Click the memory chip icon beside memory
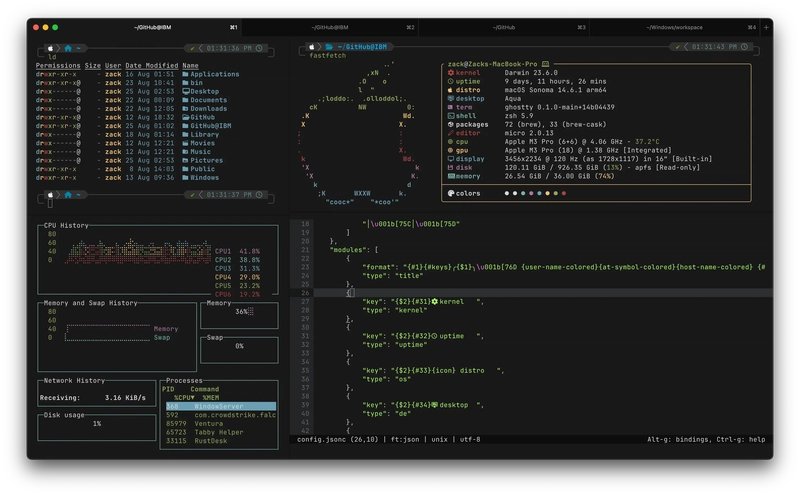This screenshot has width=800, height=495. pyautogui.click(x=451, y=176)
